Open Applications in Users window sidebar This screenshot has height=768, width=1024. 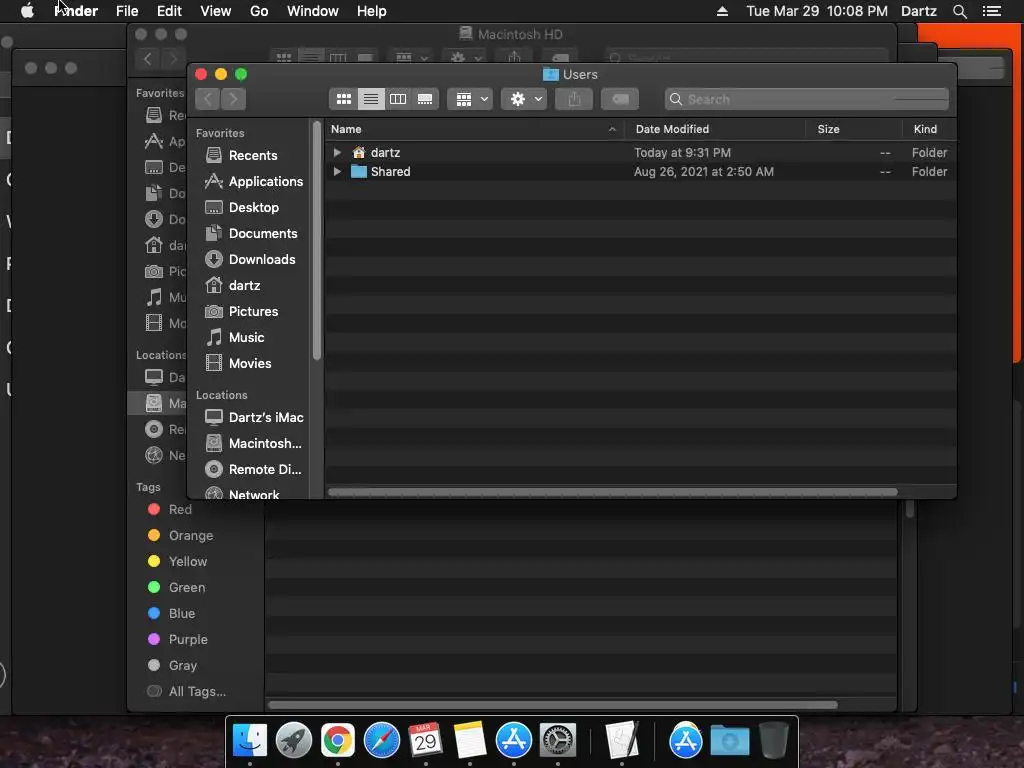253,182
